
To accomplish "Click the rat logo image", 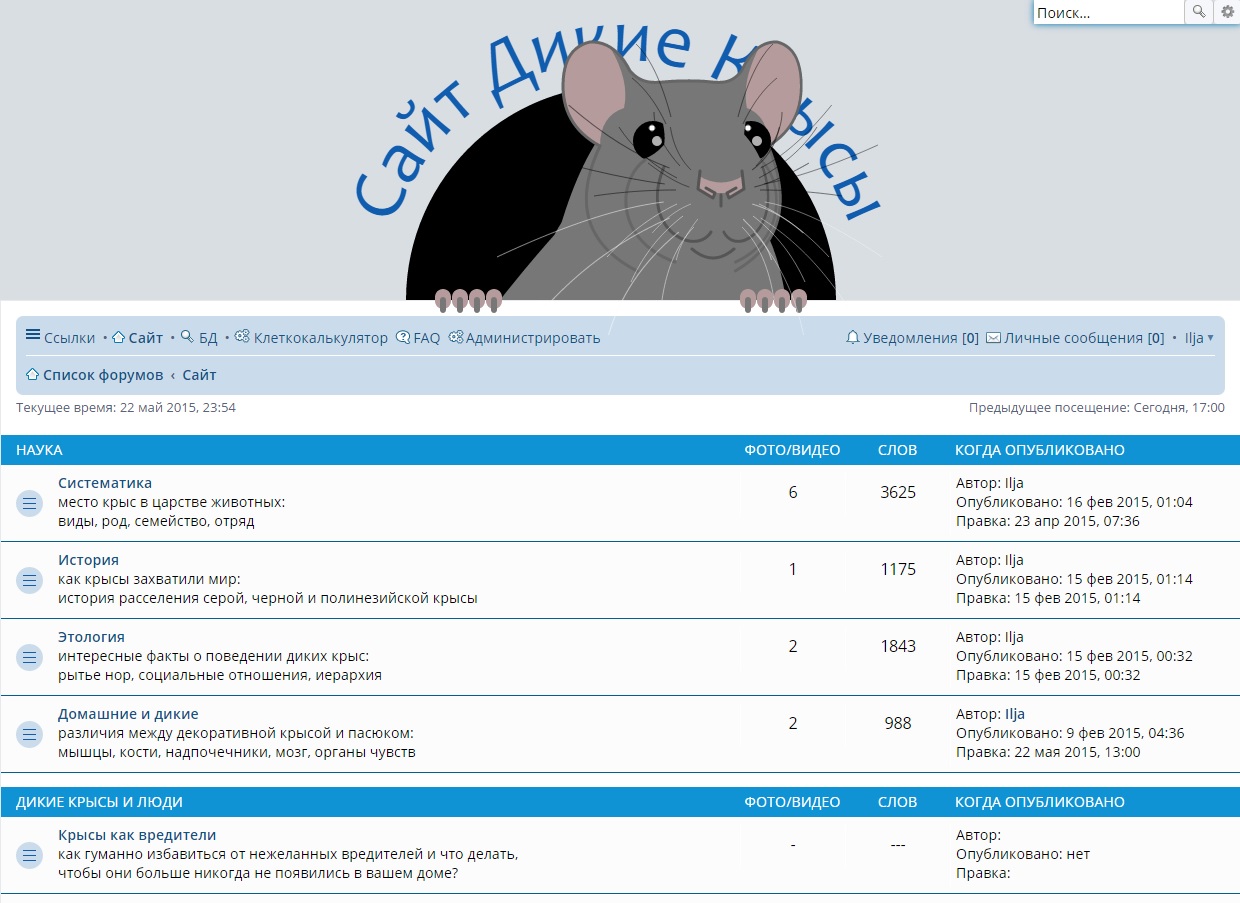I will pyautogui.click(x=620, y=170).
